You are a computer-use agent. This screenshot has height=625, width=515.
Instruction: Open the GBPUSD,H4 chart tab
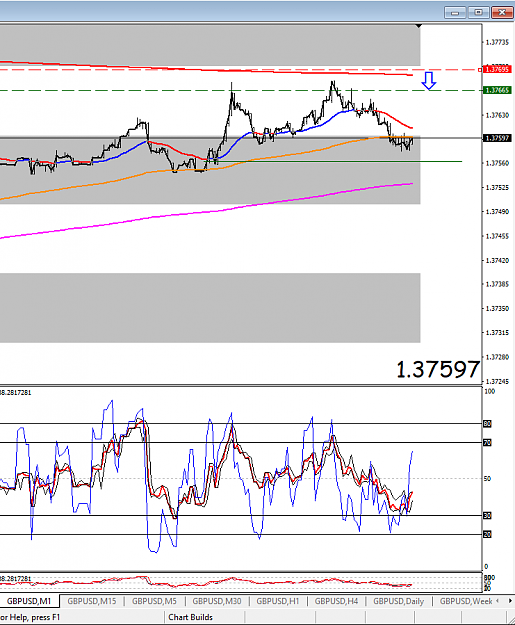(336, 601)
